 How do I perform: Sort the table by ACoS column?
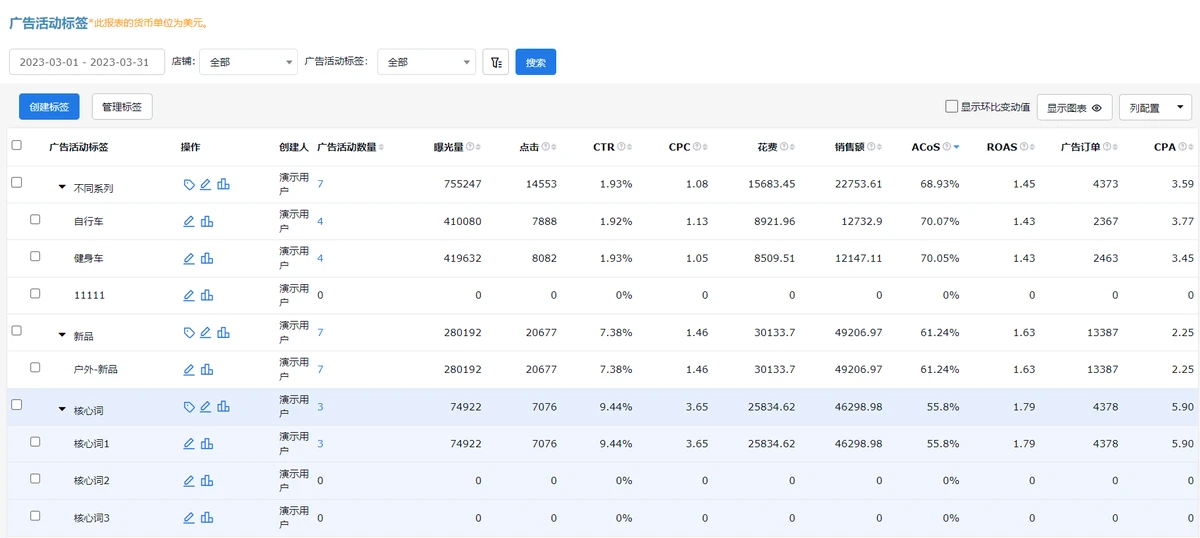[956, 147]
